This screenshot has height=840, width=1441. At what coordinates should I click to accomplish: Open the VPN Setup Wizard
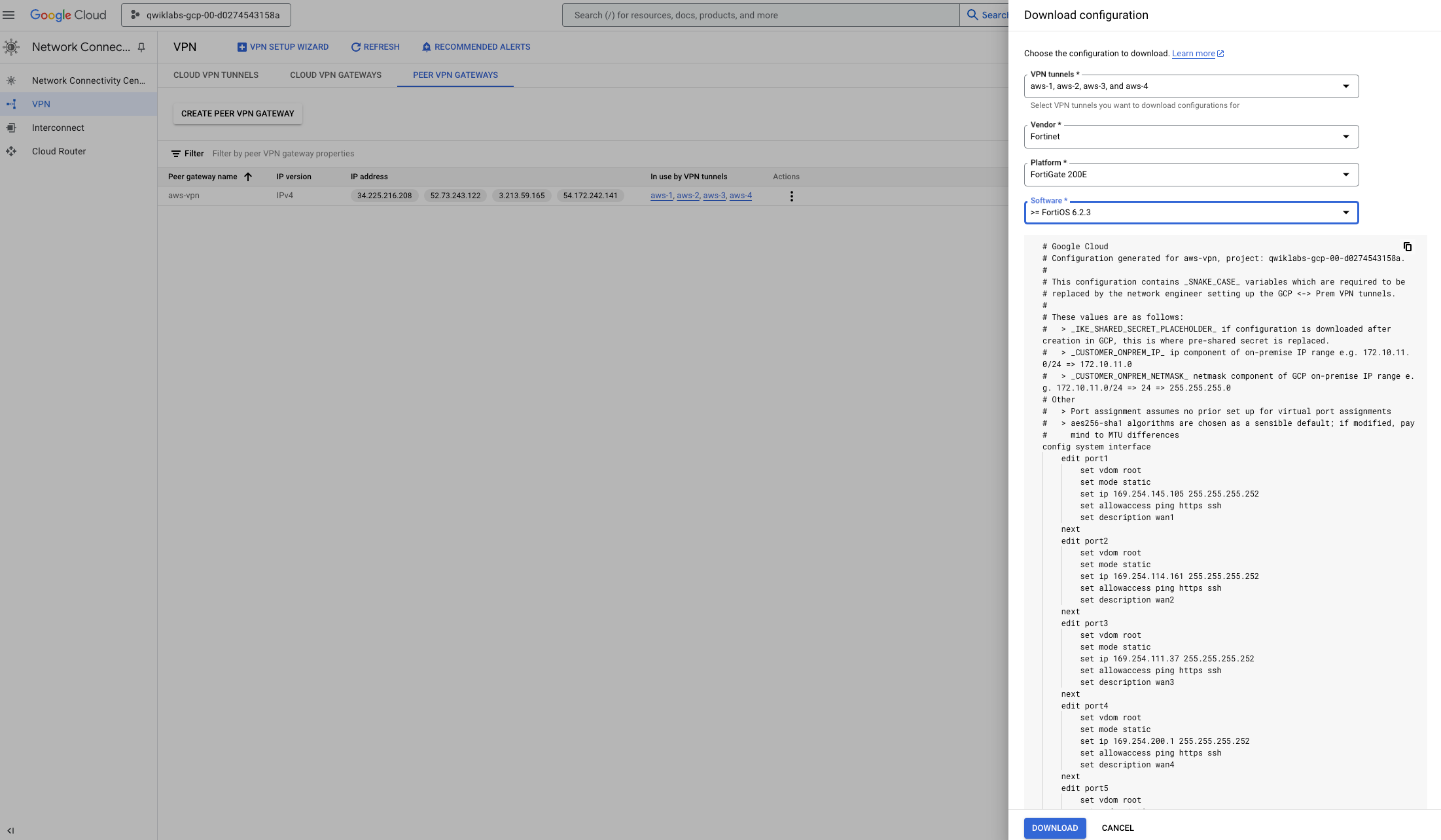[283, 47]
